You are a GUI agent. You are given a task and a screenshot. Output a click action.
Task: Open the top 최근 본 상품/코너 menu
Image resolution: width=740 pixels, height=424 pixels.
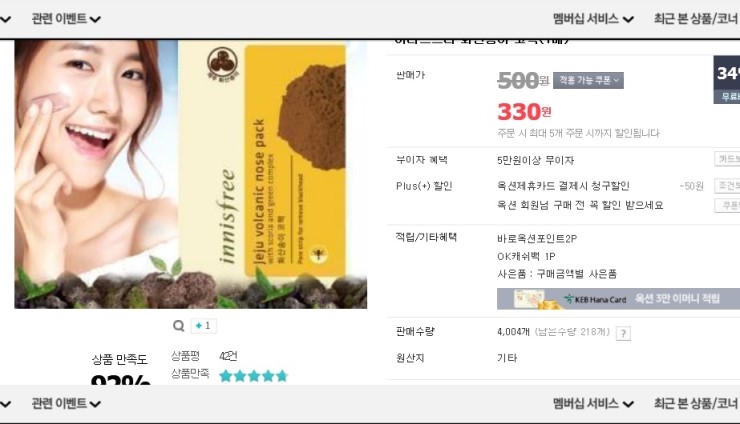coord(697,19)
